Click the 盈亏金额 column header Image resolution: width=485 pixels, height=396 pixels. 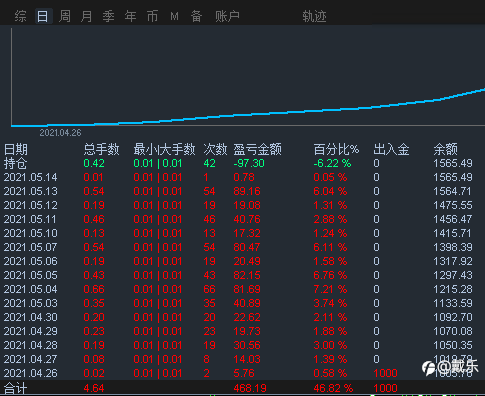(258, 149)
